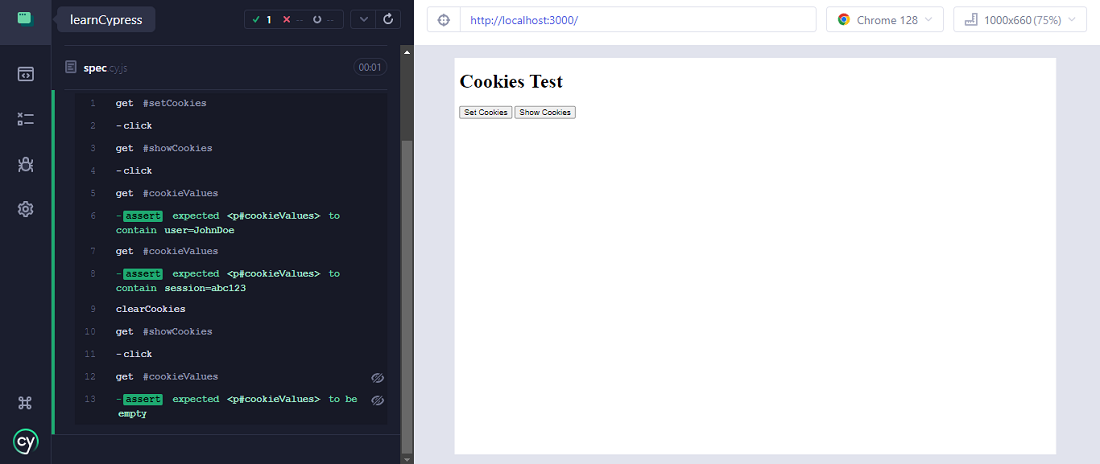Viewport: 1100px width, 464px height.
Task: Click the pending tests spinner counter
Action: tap(324, 20)
